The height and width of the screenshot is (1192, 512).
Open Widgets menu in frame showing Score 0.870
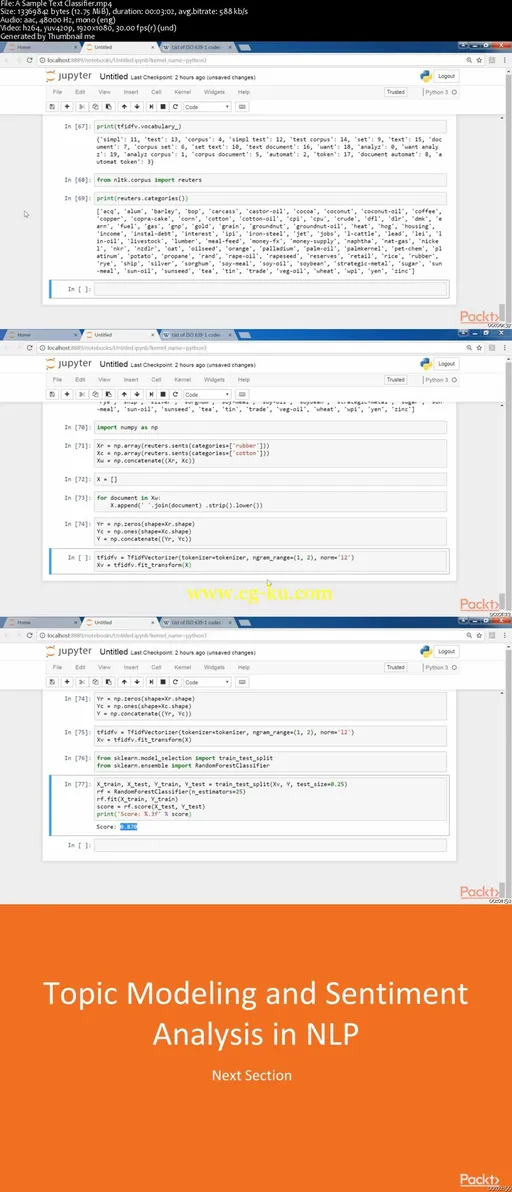(x=214, y=667)
